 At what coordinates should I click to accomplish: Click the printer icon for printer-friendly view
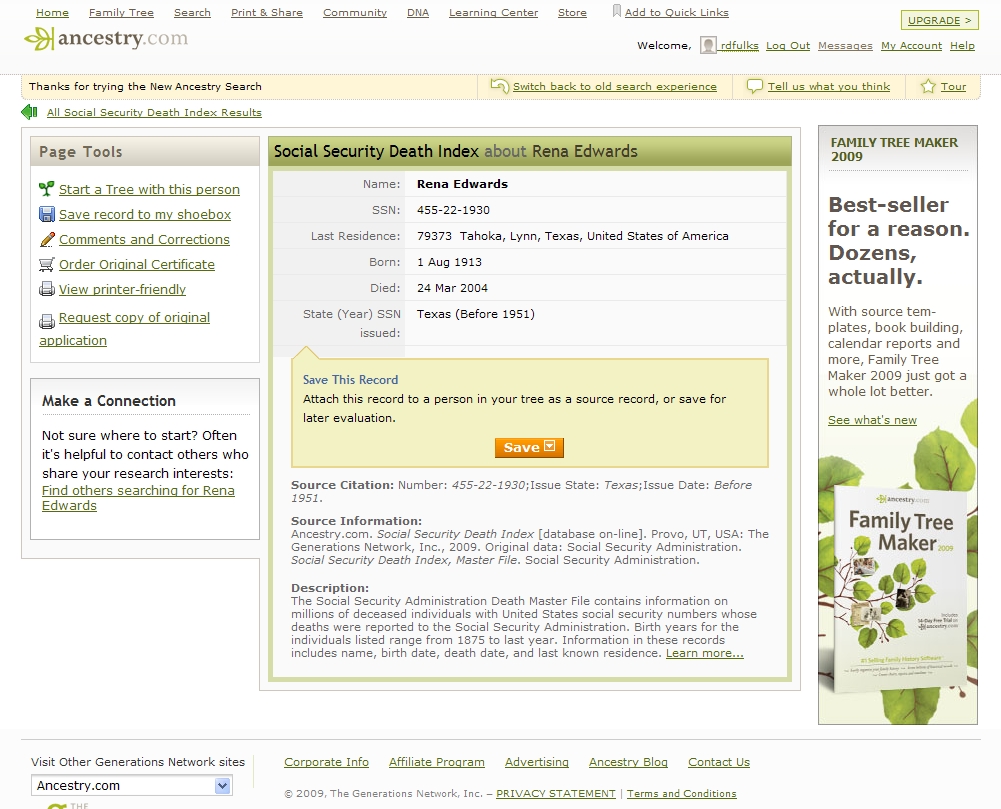tap(47, 289)
